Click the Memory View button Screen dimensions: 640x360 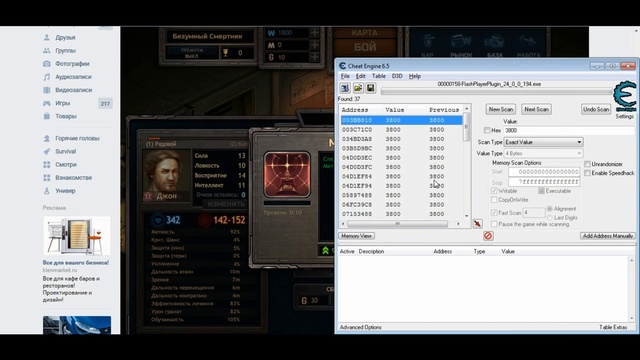coord(357,236)
